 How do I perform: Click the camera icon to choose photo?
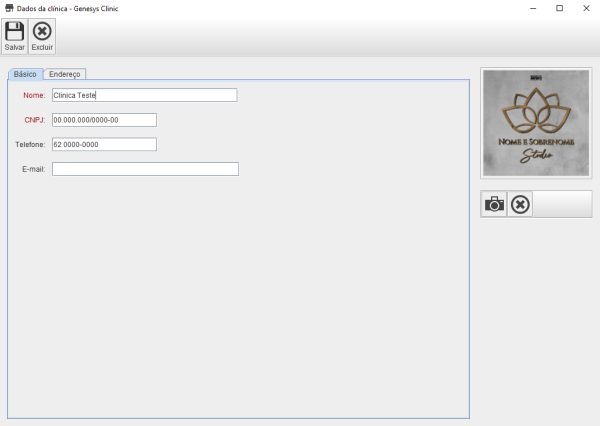click(494, 204)
